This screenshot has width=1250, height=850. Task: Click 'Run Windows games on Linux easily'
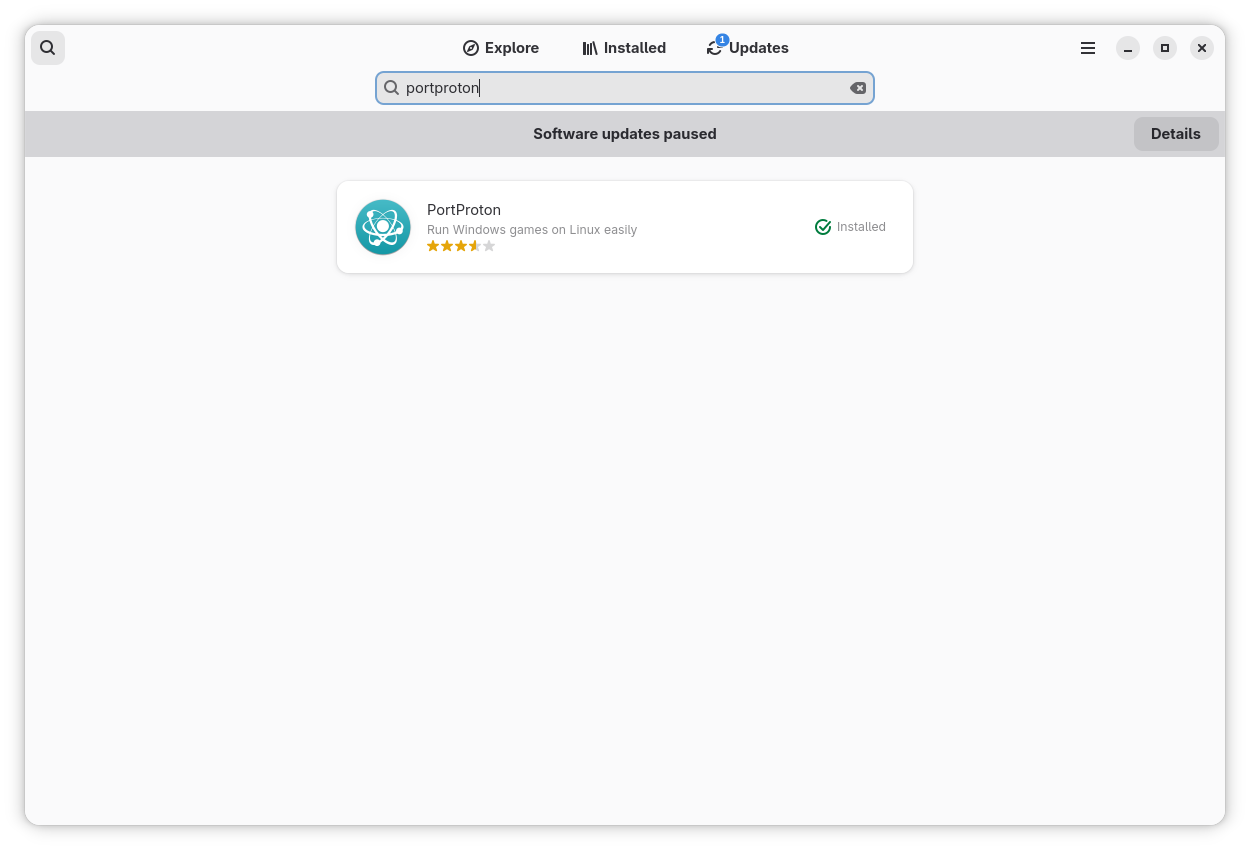[532, 230]
